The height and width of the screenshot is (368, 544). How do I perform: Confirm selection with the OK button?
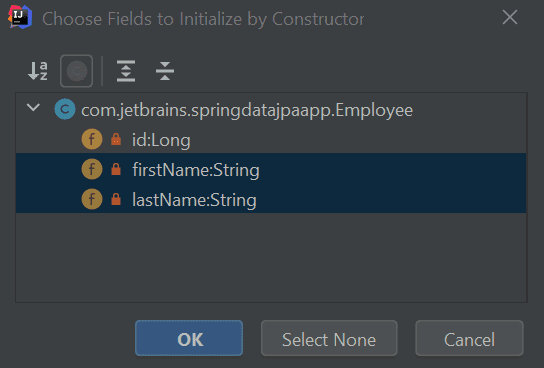(189, 338)
